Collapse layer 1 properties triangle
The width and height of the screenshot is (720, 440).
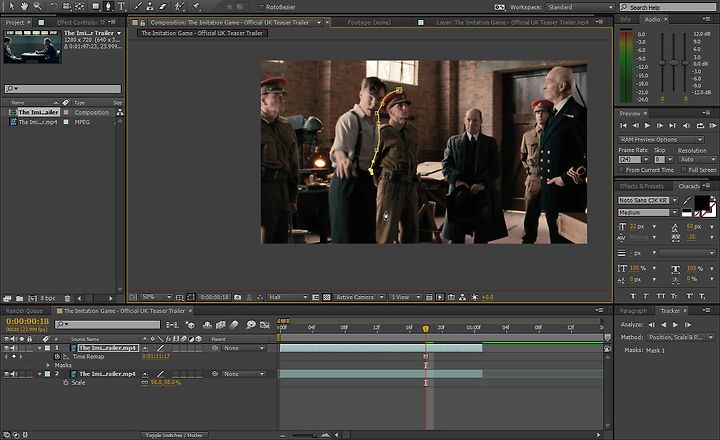coord(40,348)
